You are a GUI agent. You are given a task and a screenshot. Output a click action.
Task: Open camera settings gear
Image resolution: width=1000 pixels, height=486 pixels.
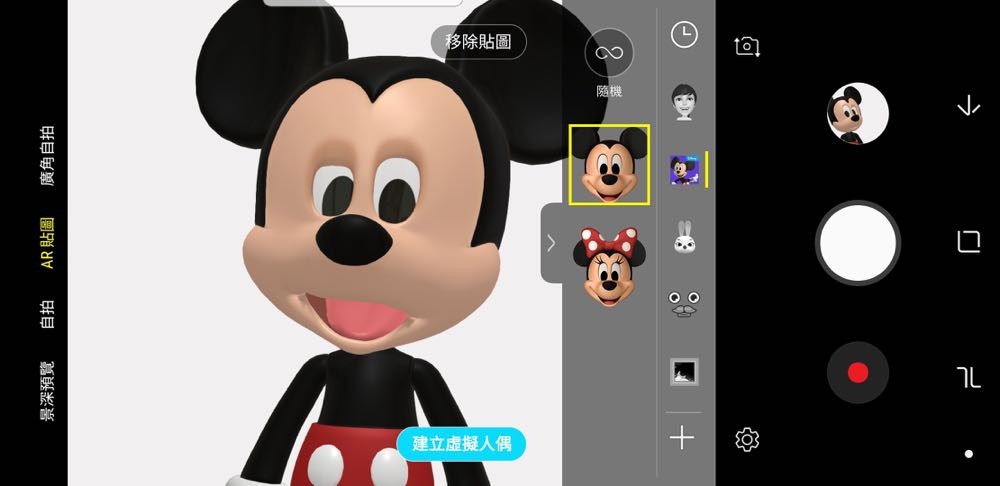point(747,439)
